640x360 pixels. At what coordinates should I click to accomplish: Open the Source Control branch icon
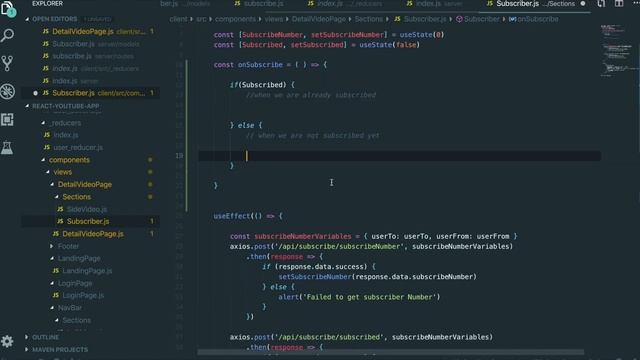7,63
